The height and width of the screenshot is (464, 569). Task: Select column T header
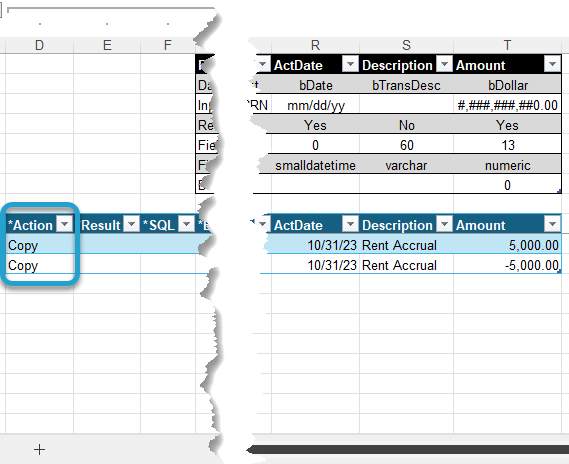coord(507,45)
